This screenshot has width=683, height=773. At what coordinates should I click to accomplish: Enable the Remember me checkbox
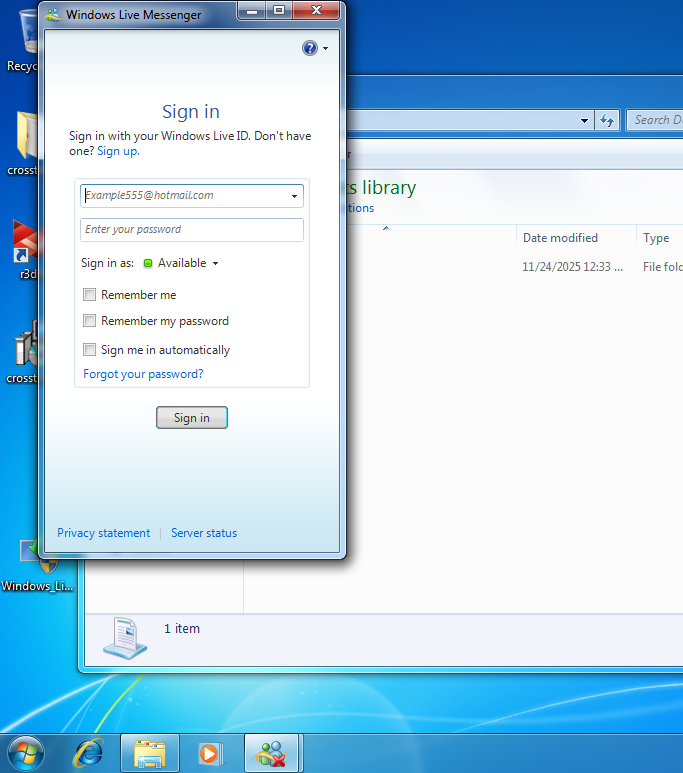pos(90,295)
